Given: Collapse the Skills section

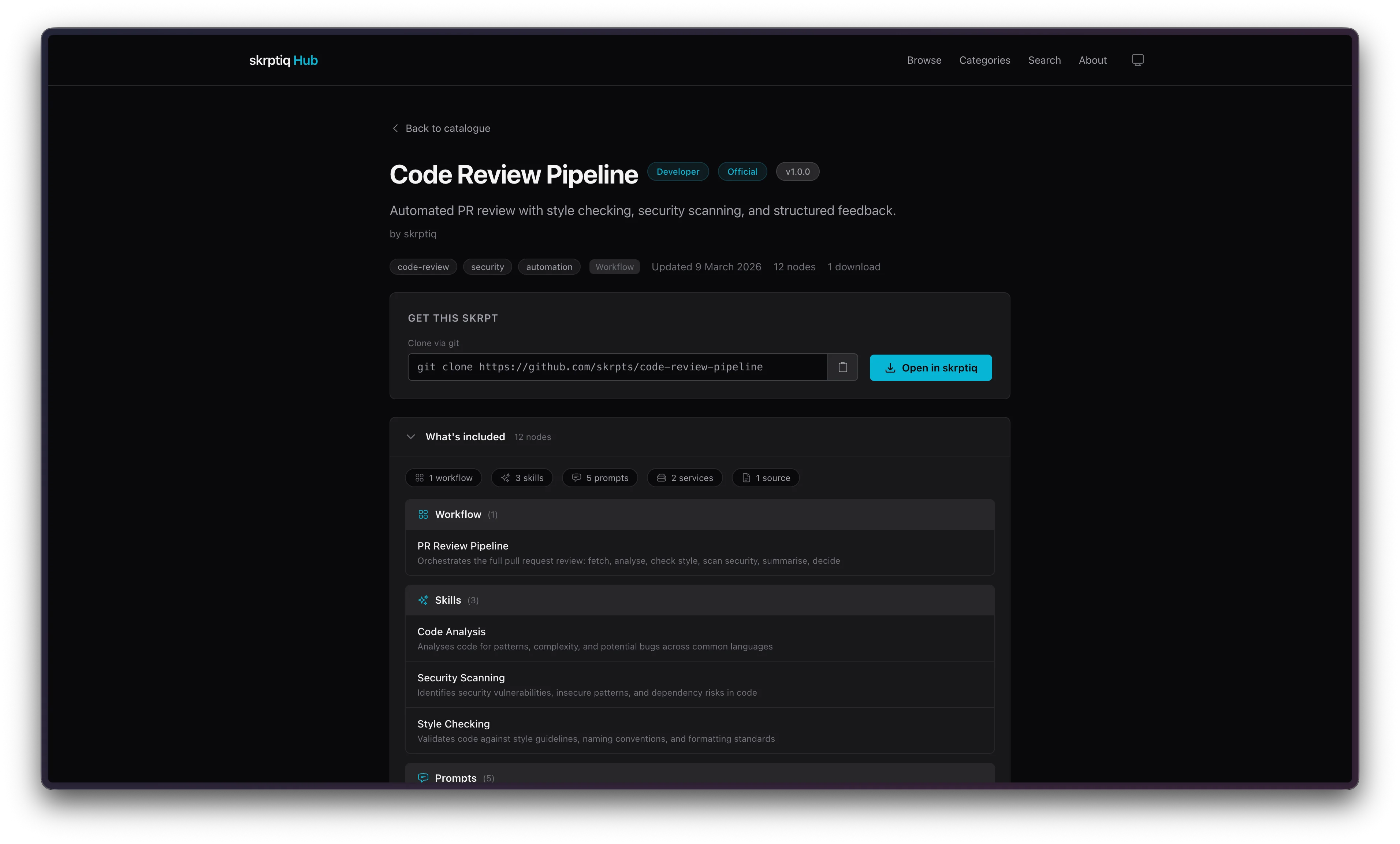Looking at the screenshot, I should coord(448,600).
